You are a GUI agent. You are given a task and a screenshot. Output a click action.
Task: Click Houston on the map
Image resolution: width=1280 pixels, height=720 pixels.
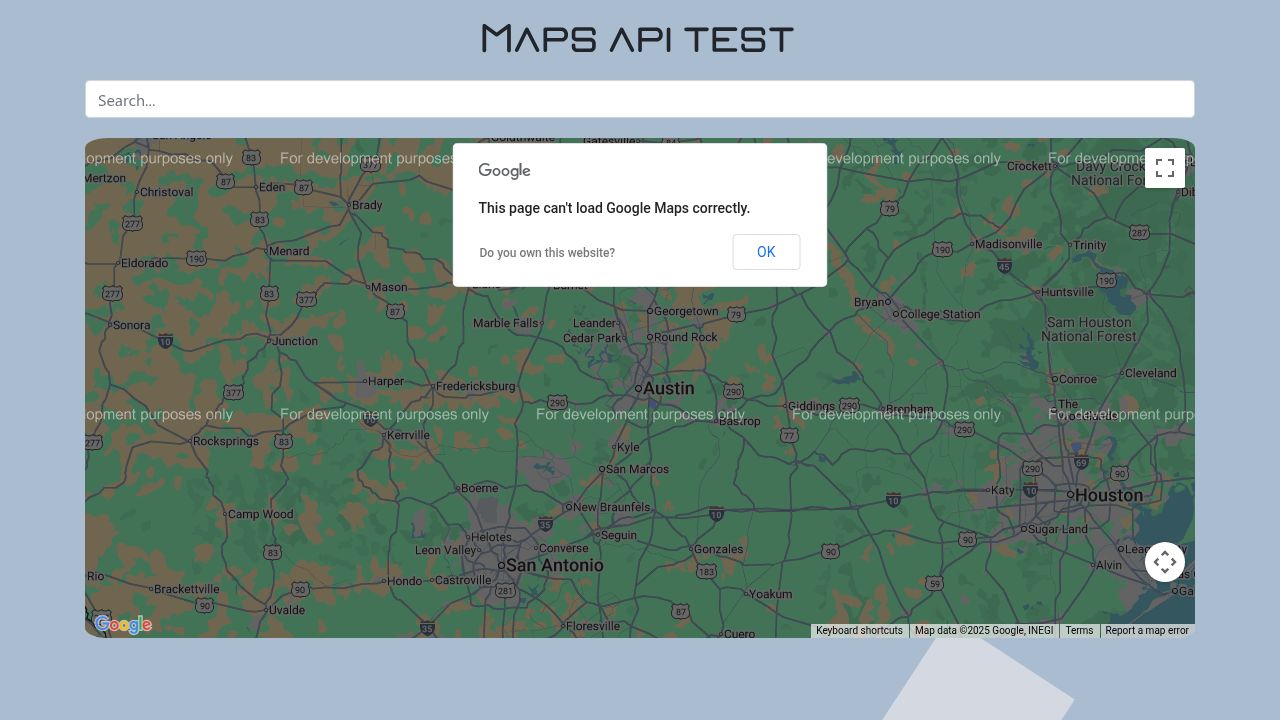tap(1107, 495)
